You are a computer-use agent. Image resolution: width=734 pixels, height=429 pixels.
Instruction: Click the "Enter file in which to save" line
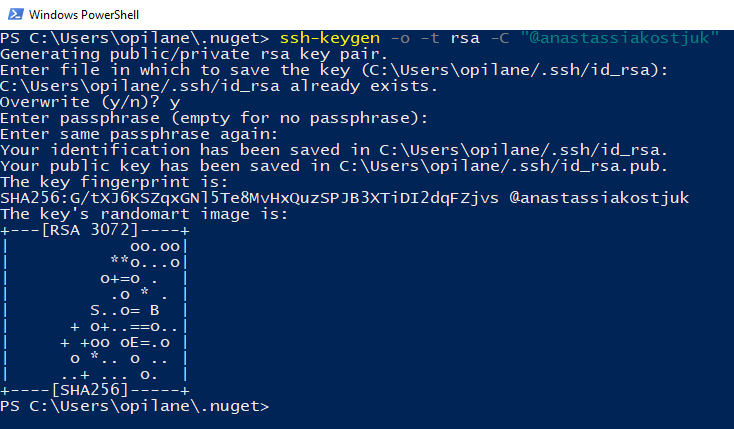334,70
